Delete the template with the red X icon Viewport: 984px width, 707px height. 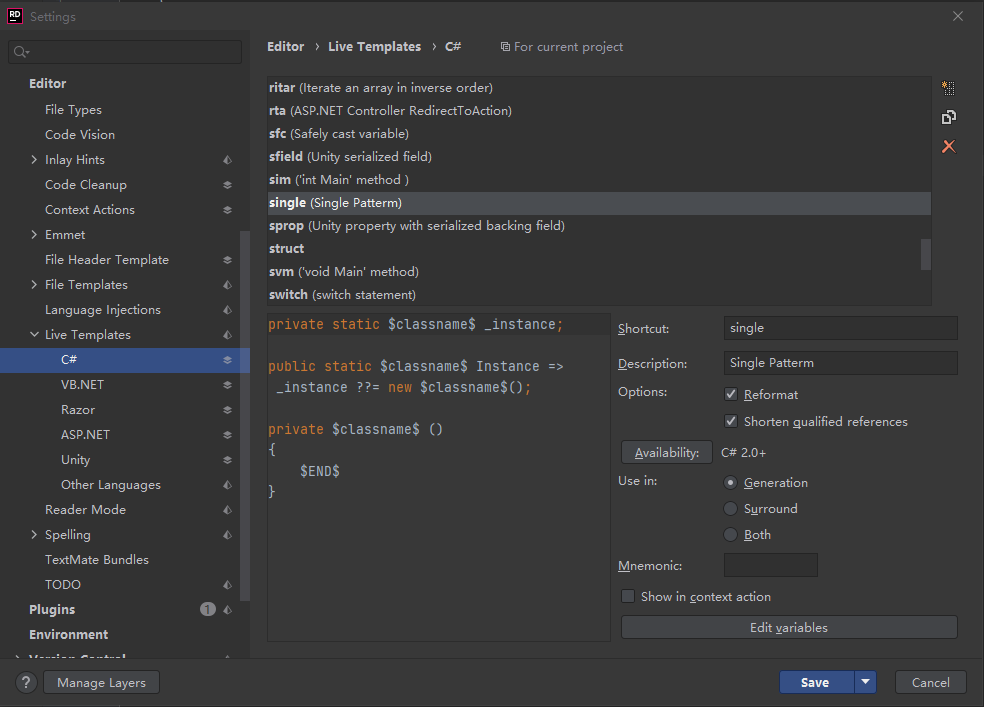click(x=948, y=147)
